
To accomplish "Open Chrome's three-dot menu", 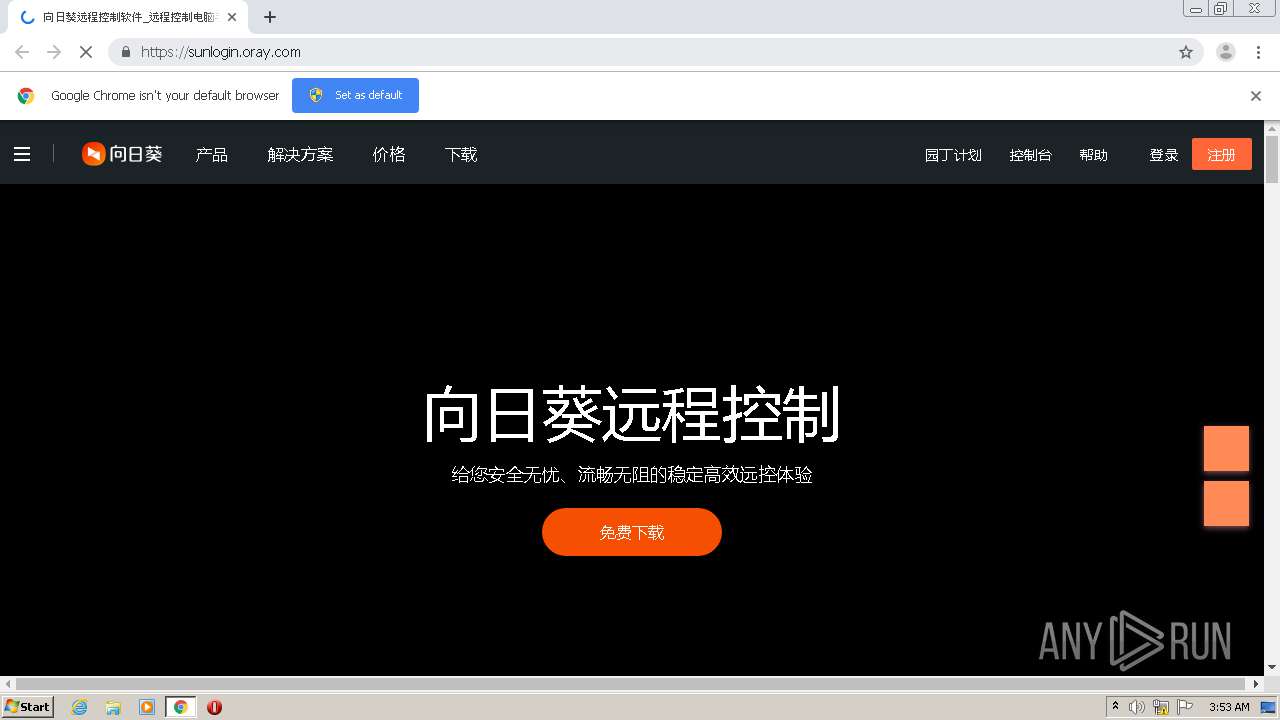I will (1258, 52).
